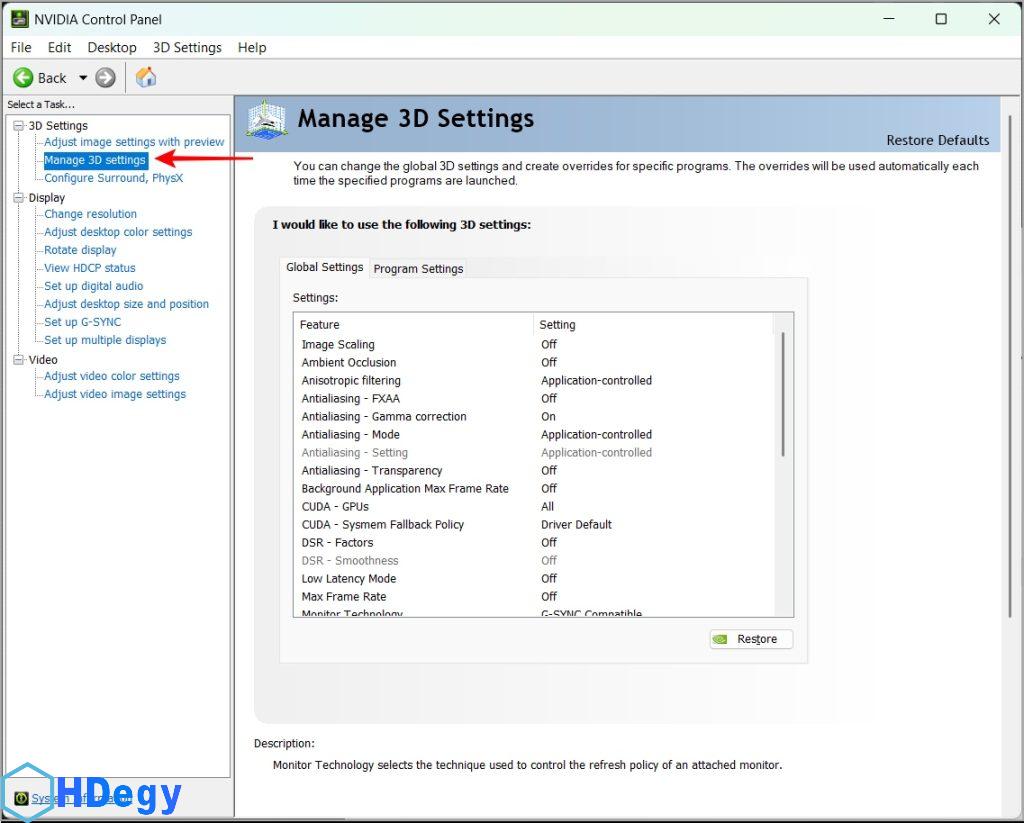Collapse the Display tree node
The image size is (1024, 823).
point(18,198)
